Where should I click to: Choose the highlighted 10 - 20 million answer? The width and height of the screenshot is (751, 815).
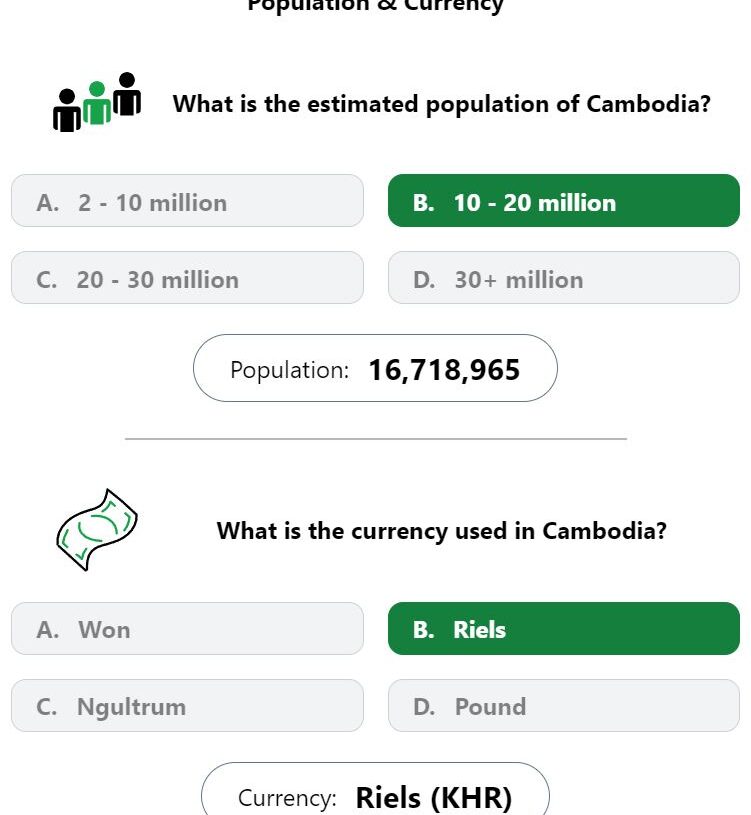pos(564,201)
